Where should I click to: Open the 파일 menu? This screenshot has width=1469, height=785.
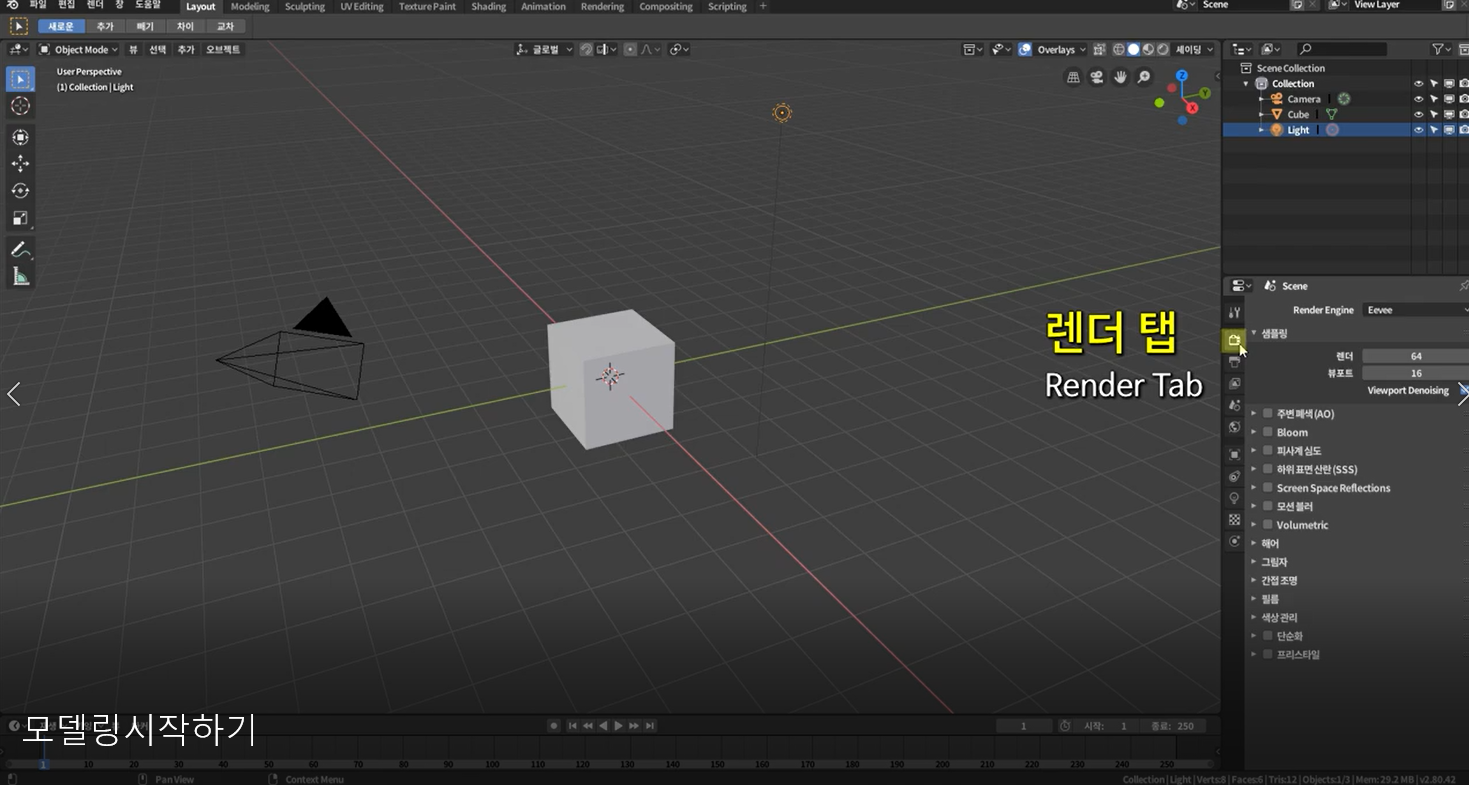[x=38, y=5]
